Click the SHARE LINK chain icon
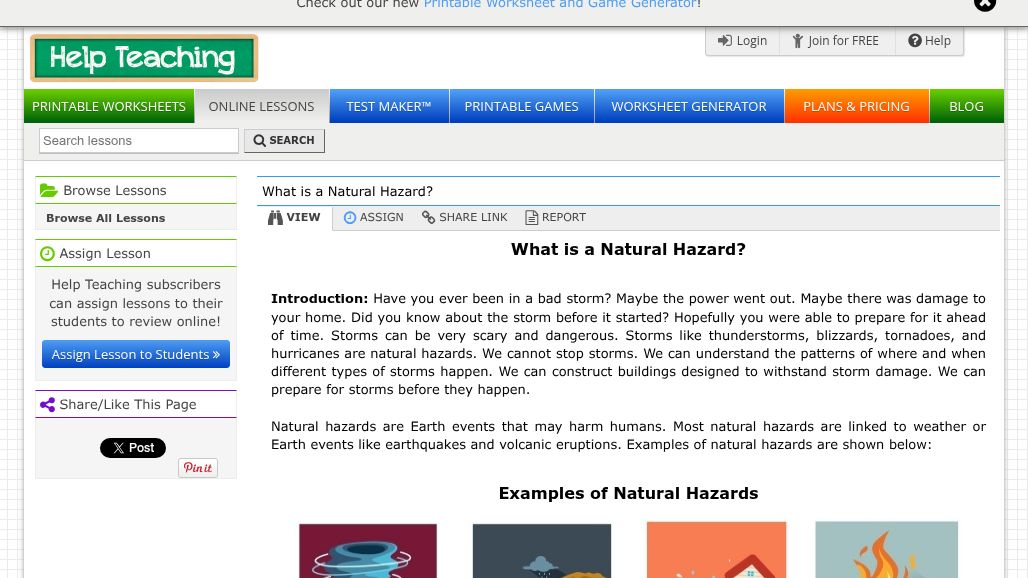The height and width of the screenshot is (578, 1028). pos(428,217)
